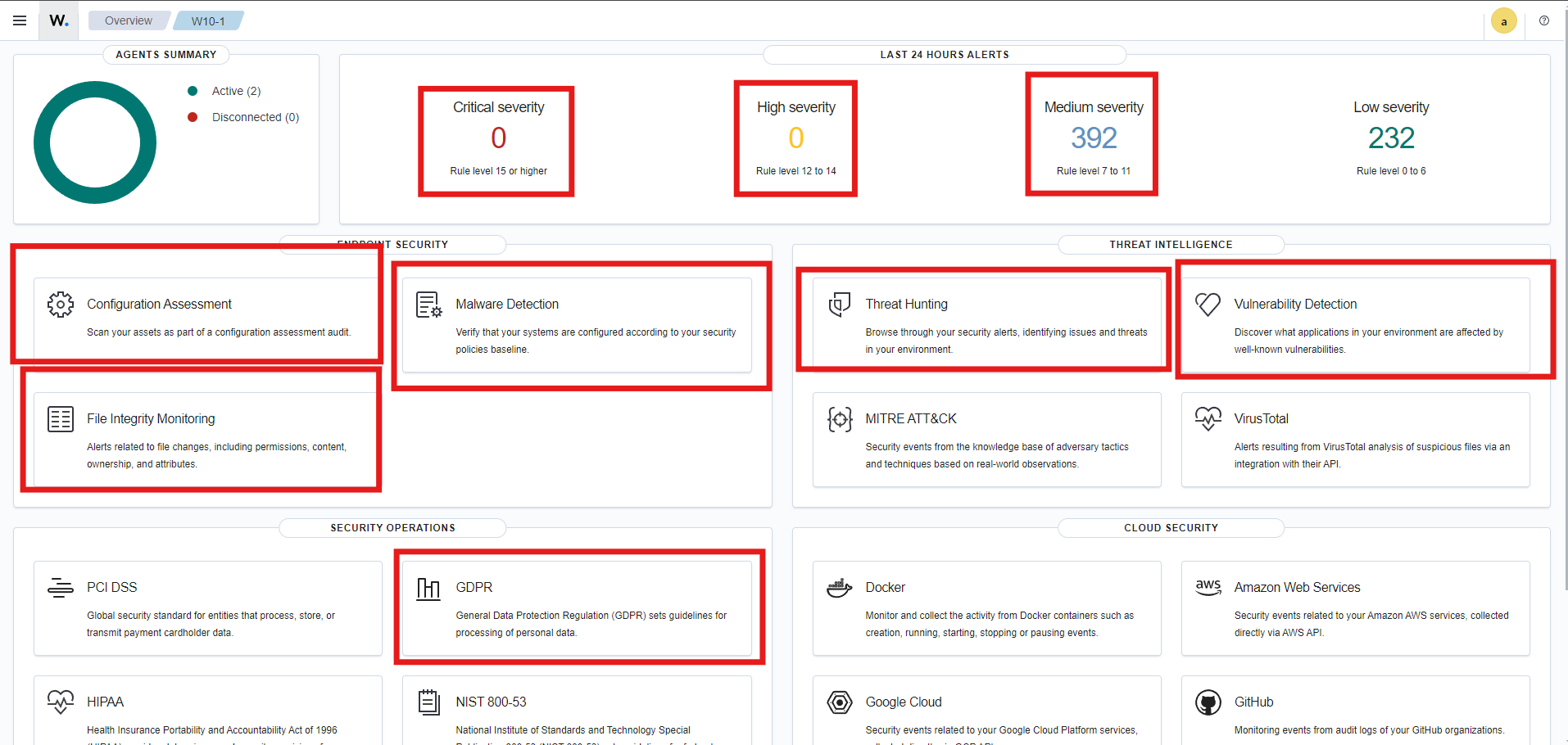Click the Low severity count 232
1568x745 pixels.
(x=1391, y=138)
